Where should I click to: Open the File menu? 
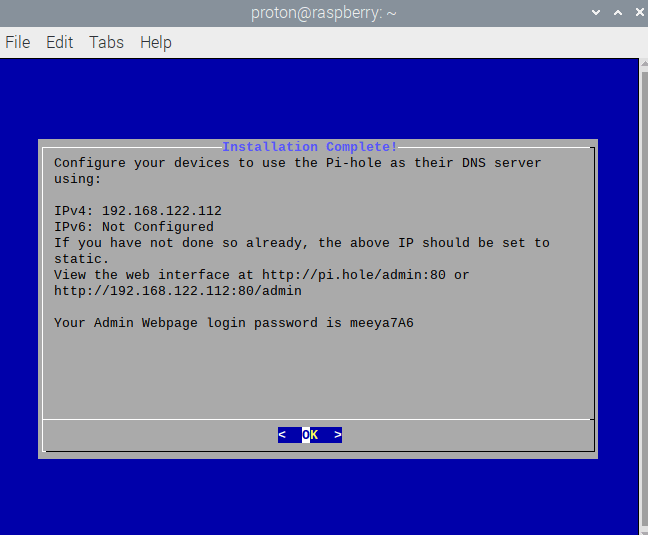pos(18,42)
